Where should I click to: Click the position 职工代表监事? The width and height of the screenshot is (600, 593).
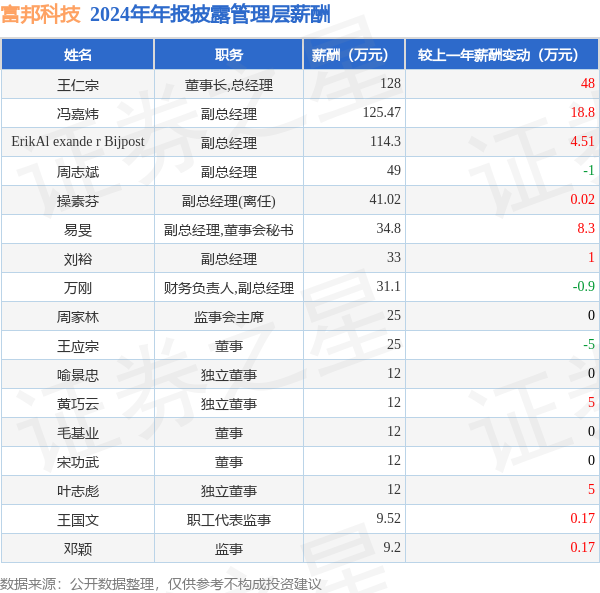229,520
